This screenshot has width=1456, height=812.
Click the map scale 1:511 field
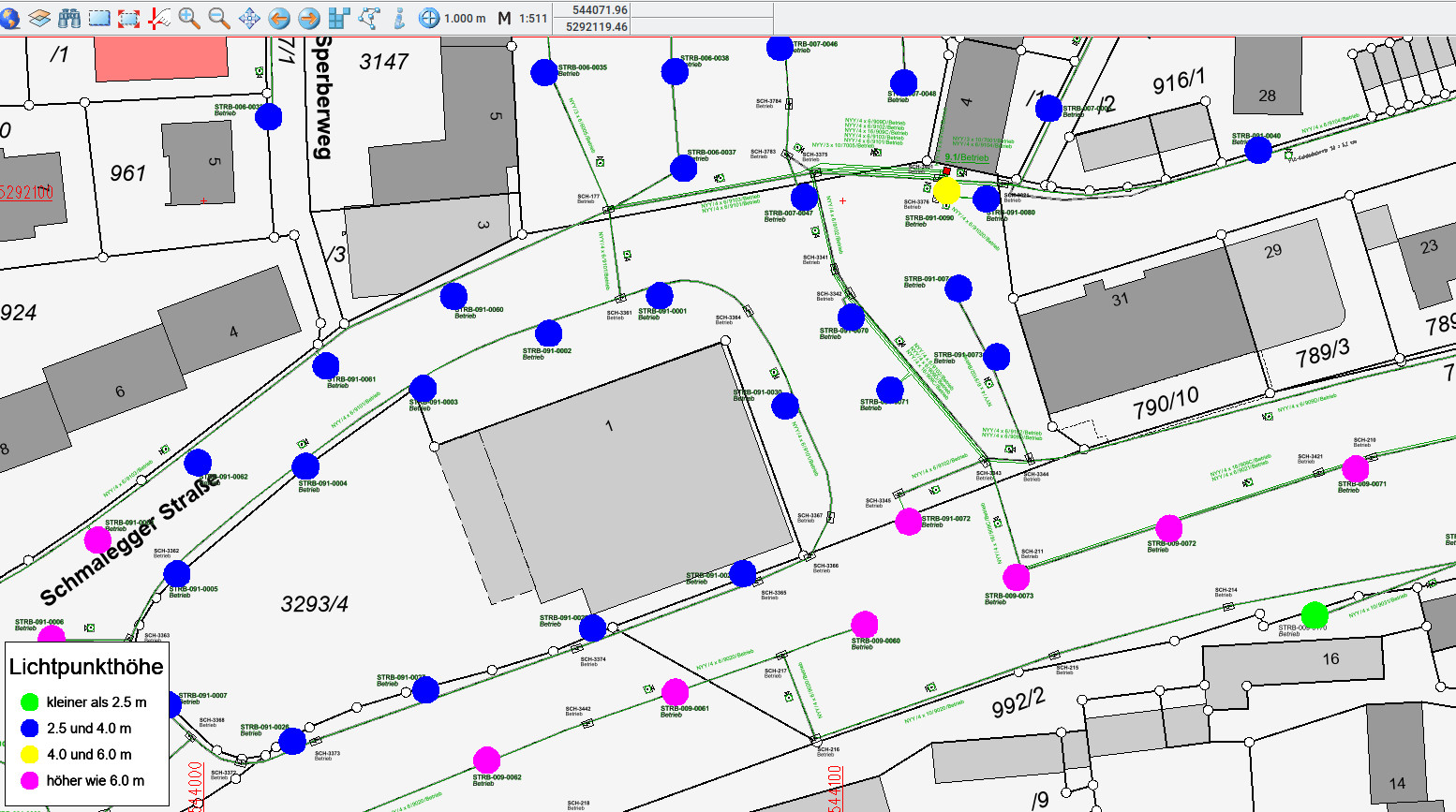533,19
